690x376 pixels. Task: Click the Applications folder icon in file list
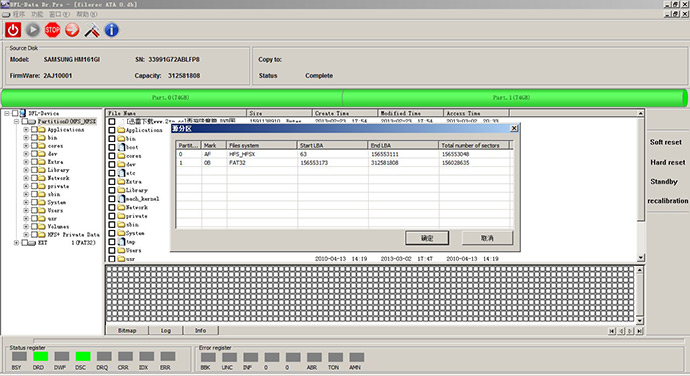point(121,130)
